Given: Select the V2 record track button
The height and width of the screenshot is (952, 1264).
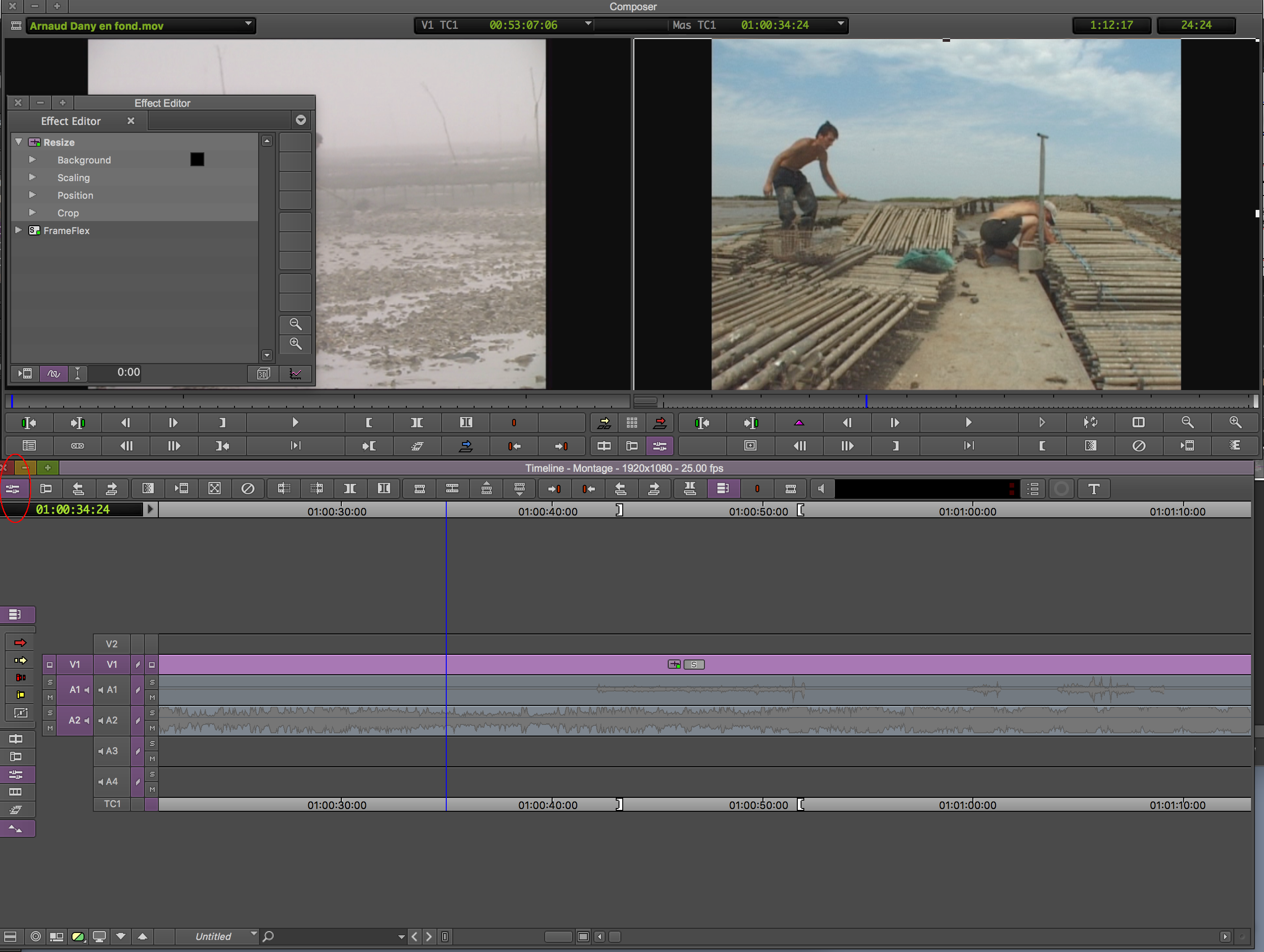Looking at the screenshot, I should (x=111, y=644).
